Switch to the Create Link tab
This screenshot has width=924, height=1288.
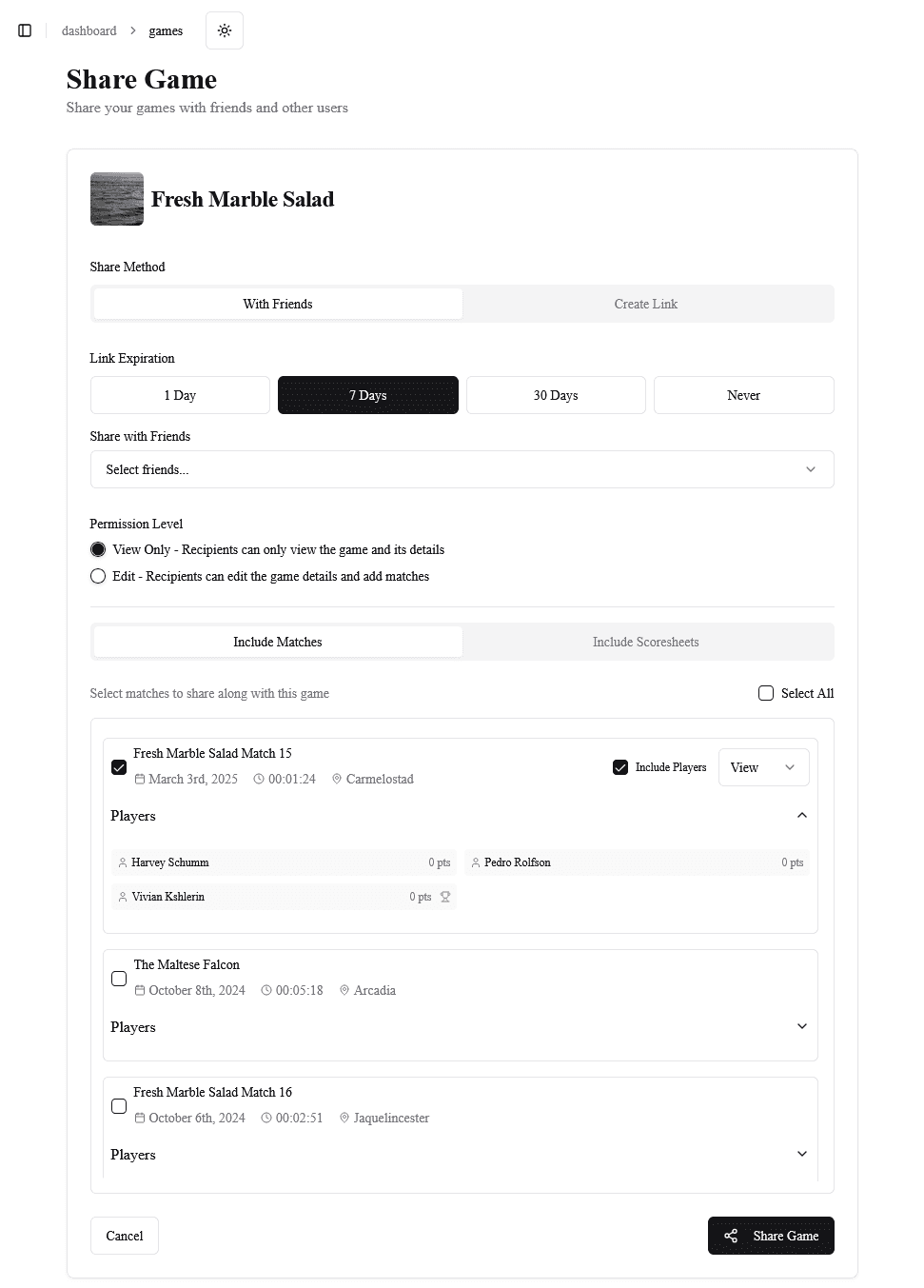pyautogui.click(x=646, y=304)
